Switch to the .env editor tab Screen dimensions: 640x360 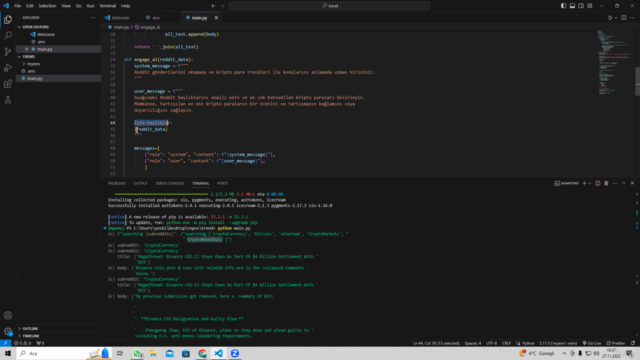(x=156, y=18)
